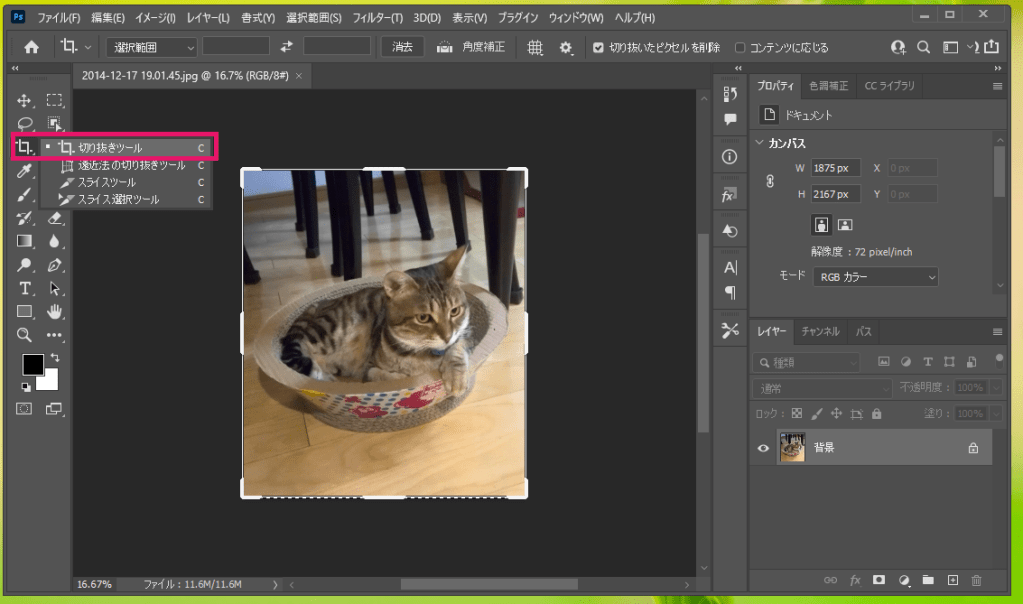Create a new layer in Layers panel

point(953,580)
